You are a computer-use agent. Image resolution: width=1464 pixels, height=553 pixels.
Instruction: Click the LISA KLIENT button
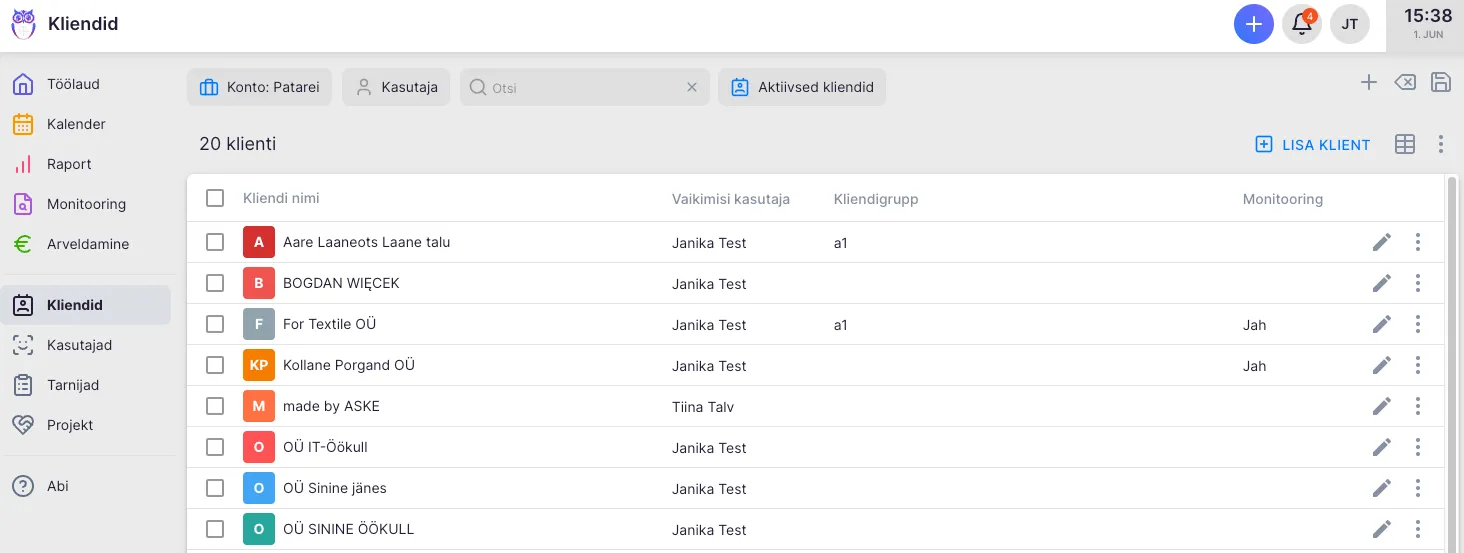(x=1313, y=145)
